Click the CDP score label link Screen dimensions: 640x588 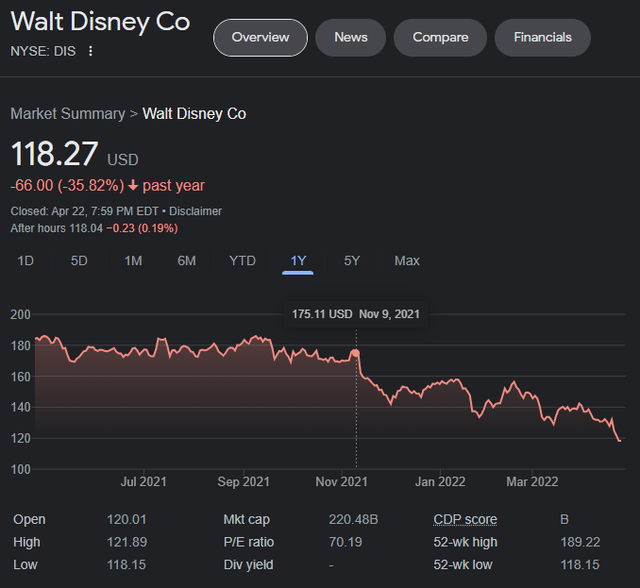(465, 519)
